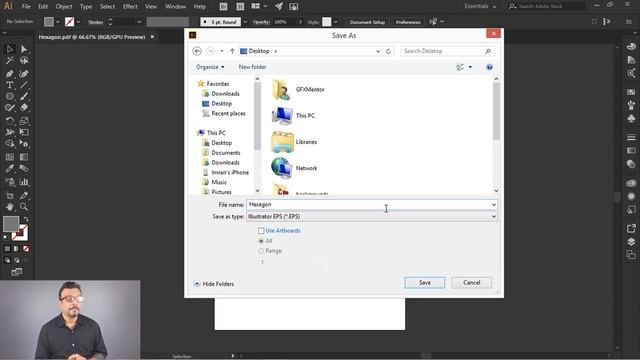The width and height of the screenshot is (640, 360).
Task: Open the view options dropdown arrow
Action: pyautogui.click(x=470, y=67)
